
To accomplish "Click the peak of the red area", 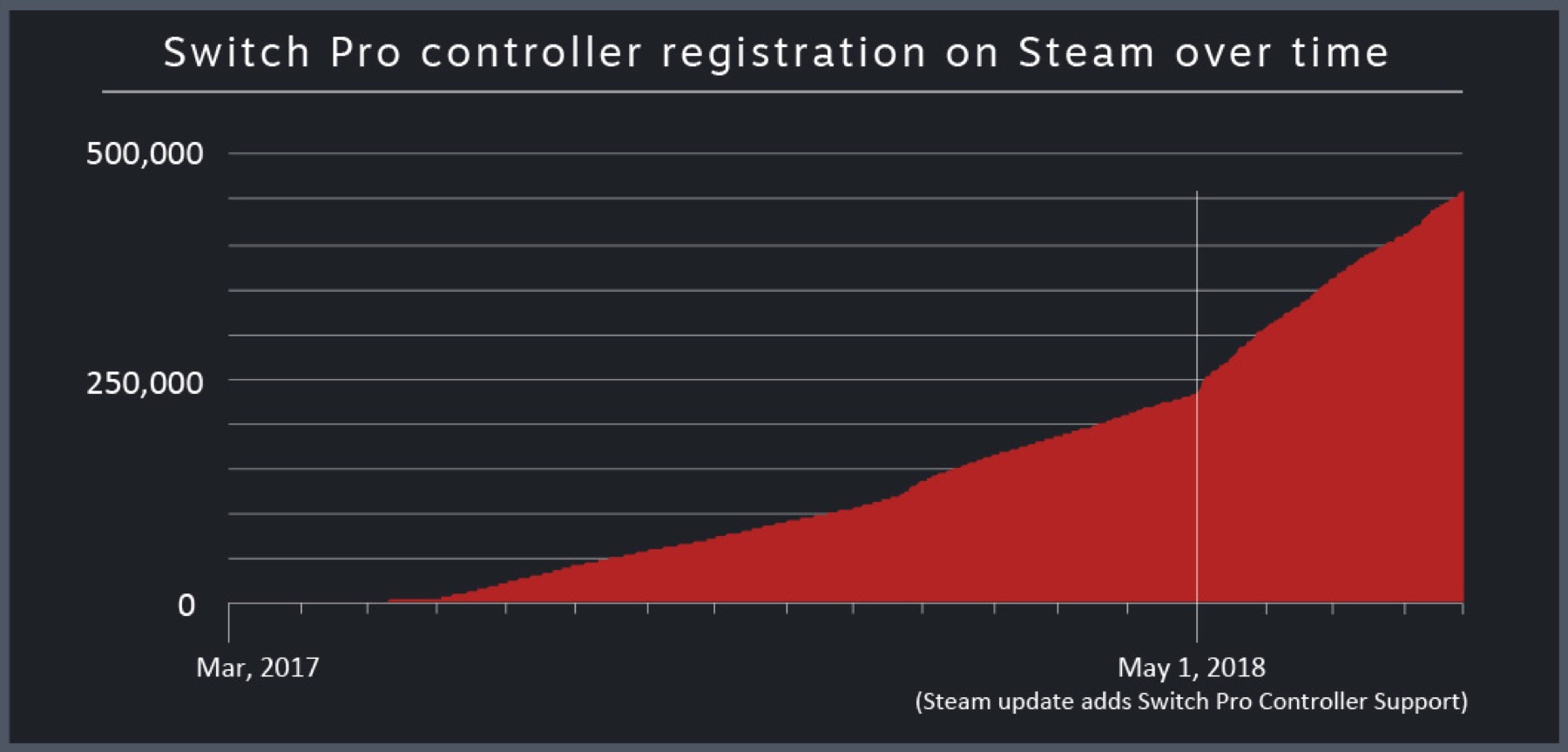I will pyautogui.click(x=1461, y=194).
